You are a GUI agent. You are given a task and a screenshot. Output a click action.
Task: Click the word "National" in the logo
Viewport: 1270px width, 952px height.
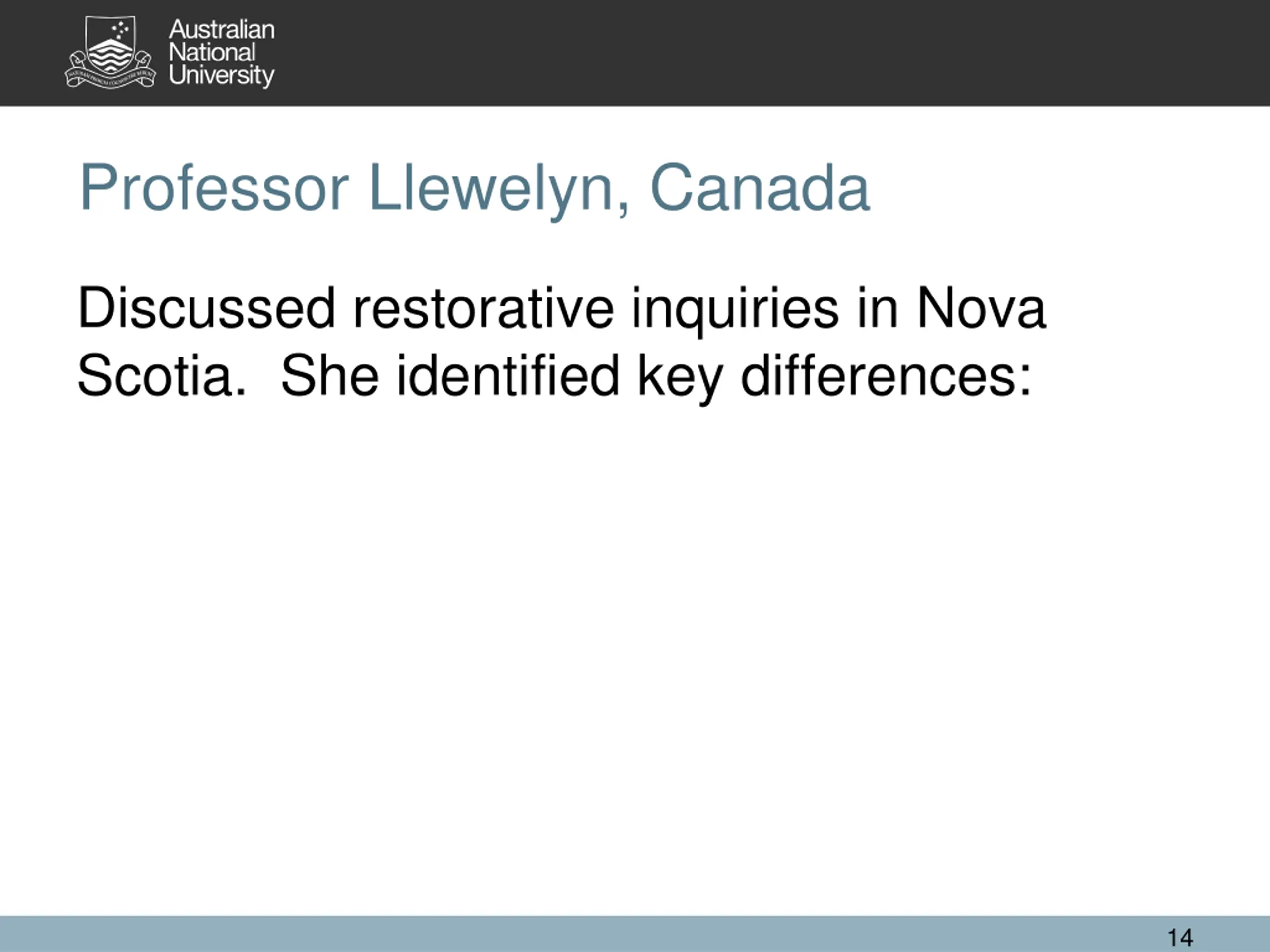[x=212, y=53]
